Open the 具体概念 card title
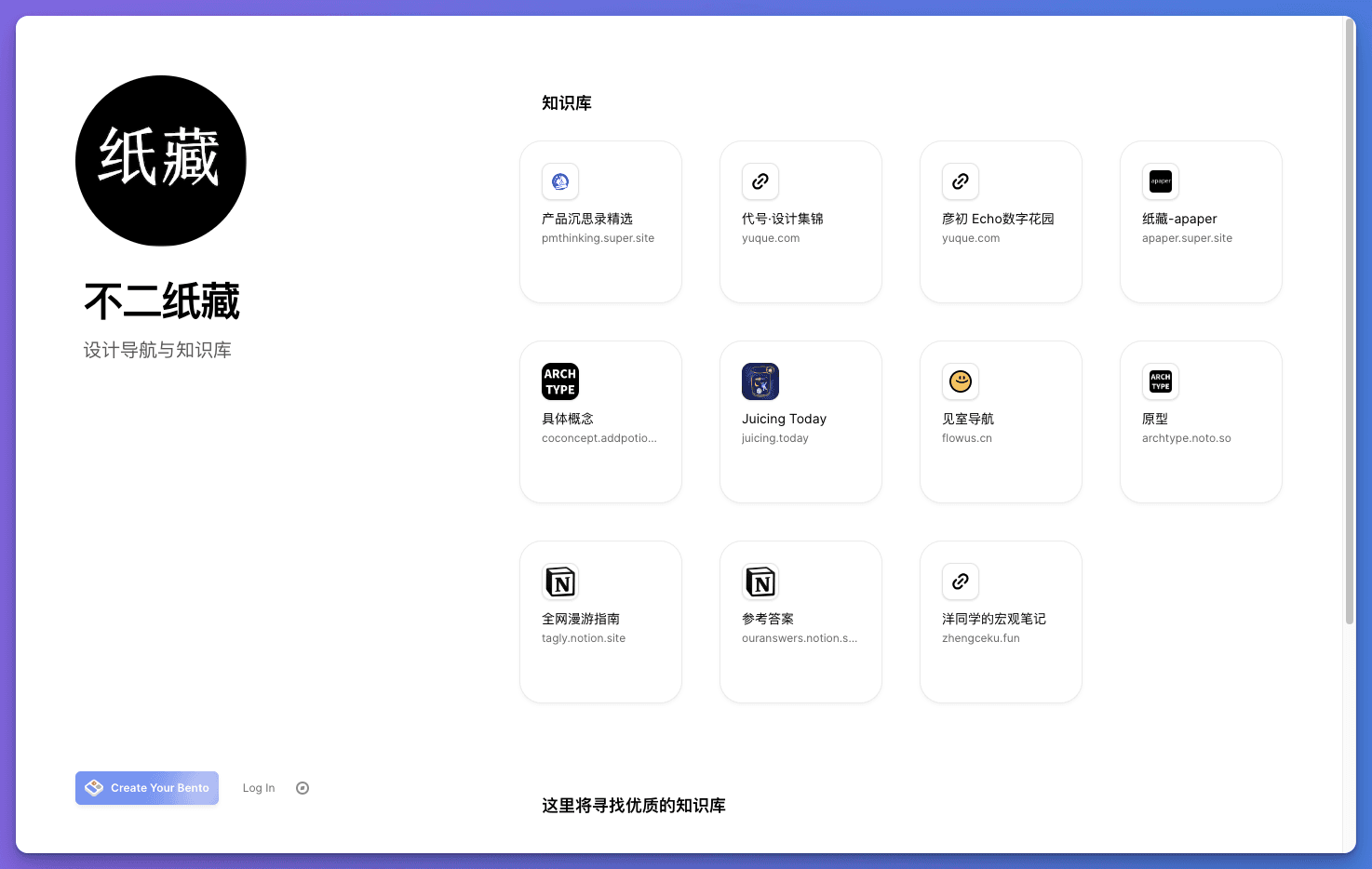This screenshot has height=869, width=1372. click(x=568, y=419)
